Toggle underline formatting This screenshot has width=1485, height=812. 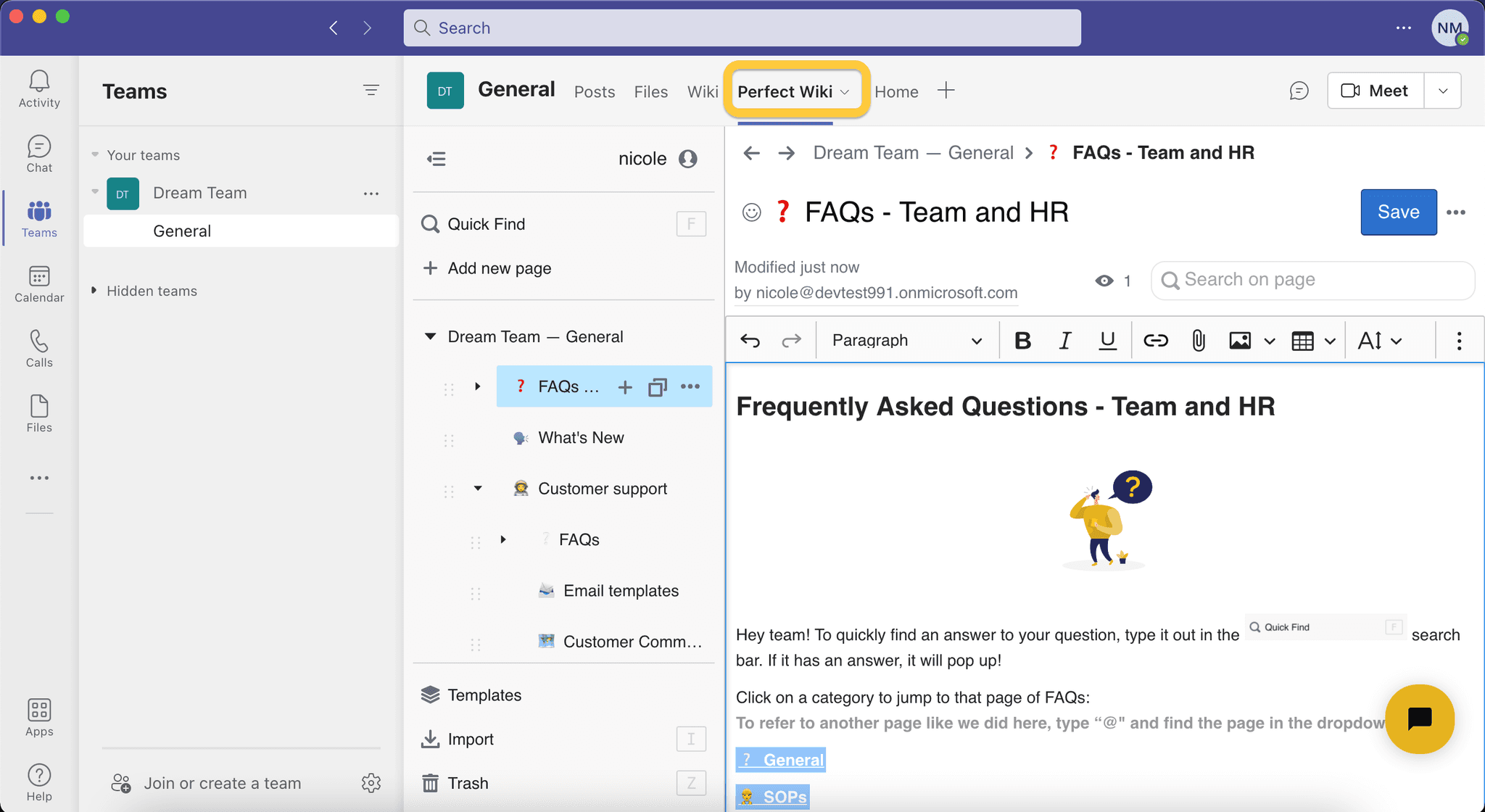tap(1107, 340)
